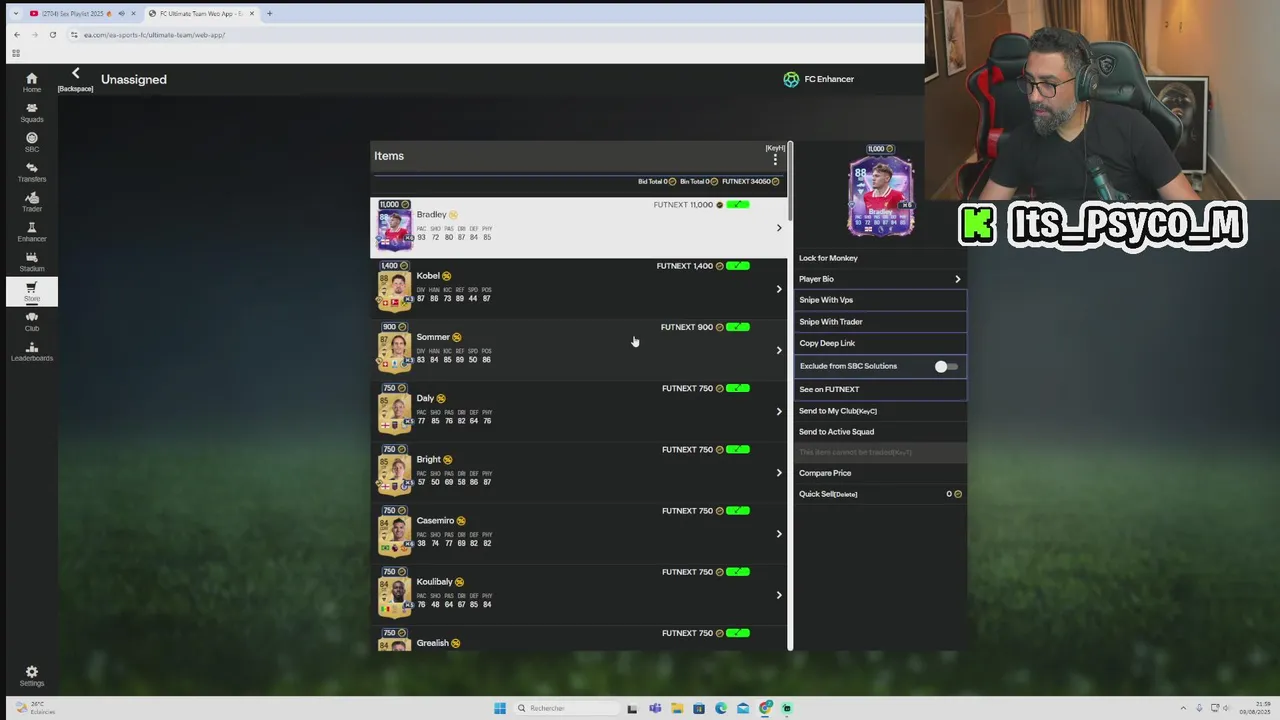The image size is (1280, 720).
Task: Expand Bradley row details chevron
Action: [x=779, y=228]
